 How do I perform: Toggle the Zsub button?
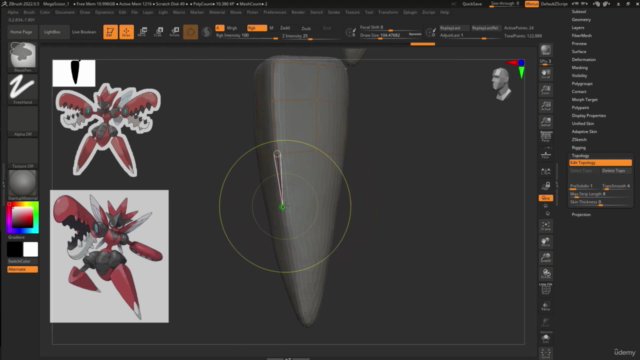[x=306, y=28]
